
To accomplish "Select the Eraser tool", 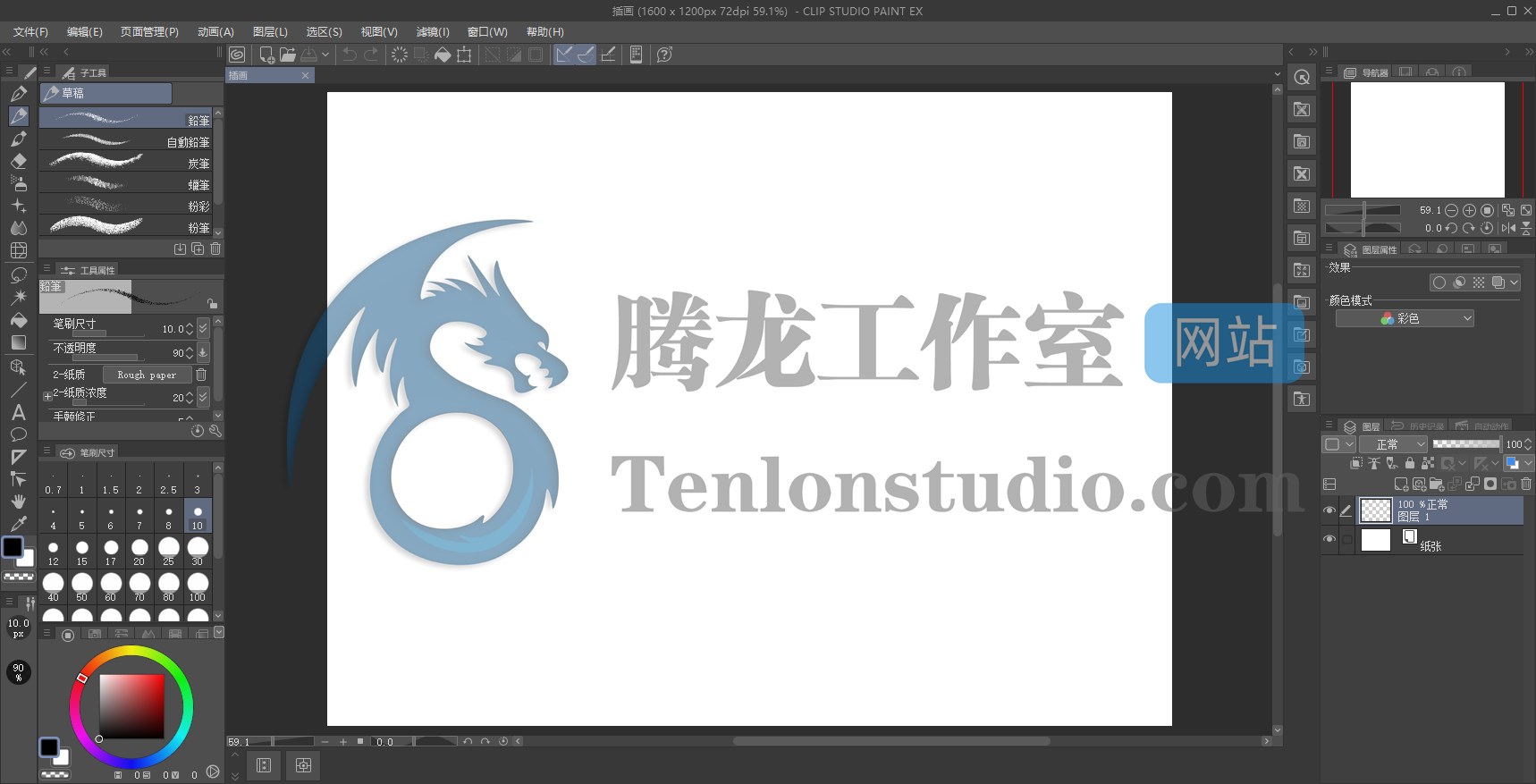I will click(x=19, y=161).
